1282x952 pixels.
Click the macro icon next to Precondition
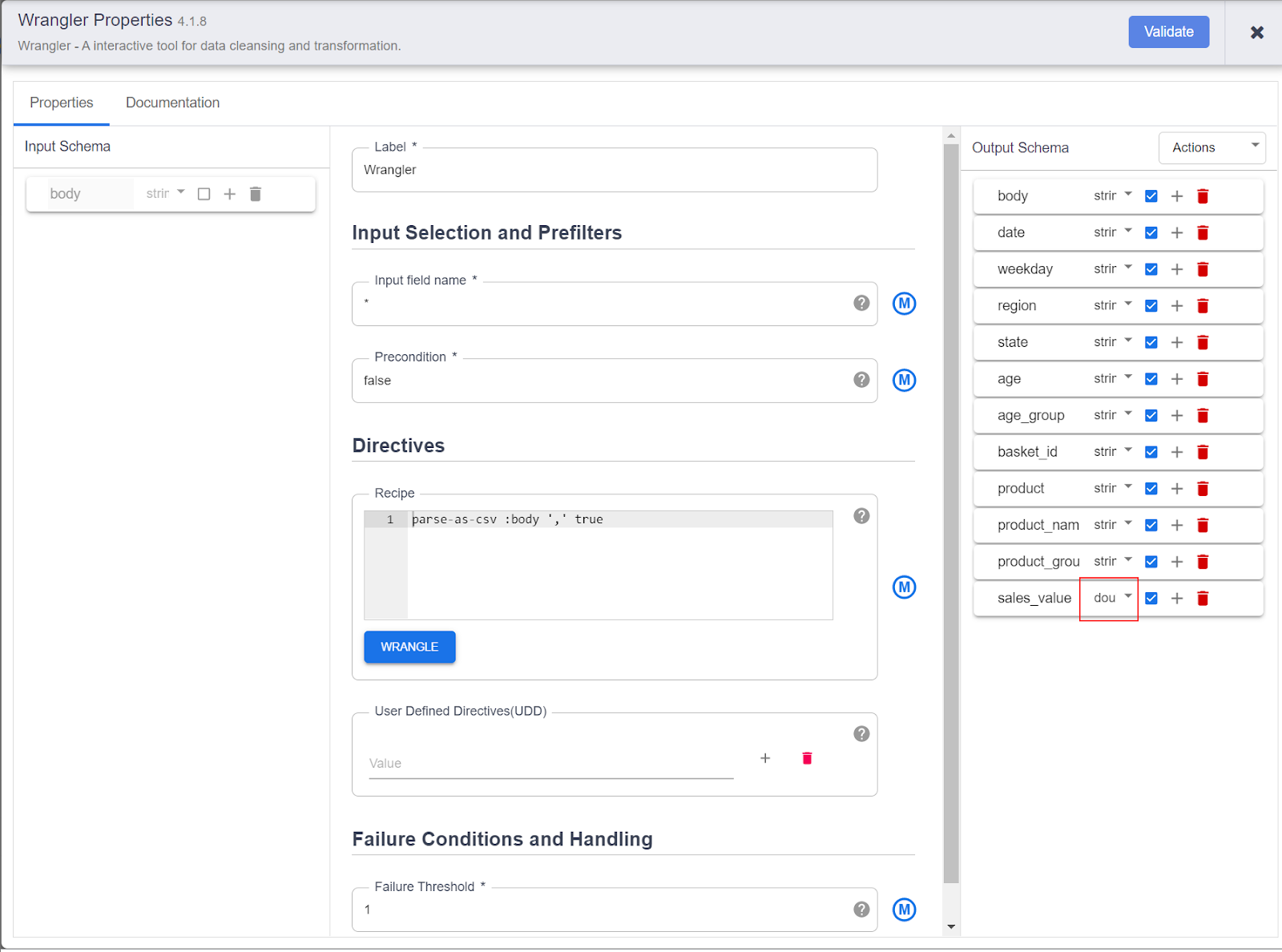coord(905,380)
